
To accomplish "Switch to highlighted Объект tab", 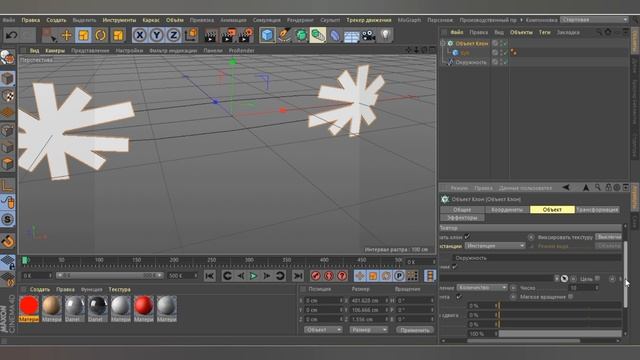I will [552, 209].
